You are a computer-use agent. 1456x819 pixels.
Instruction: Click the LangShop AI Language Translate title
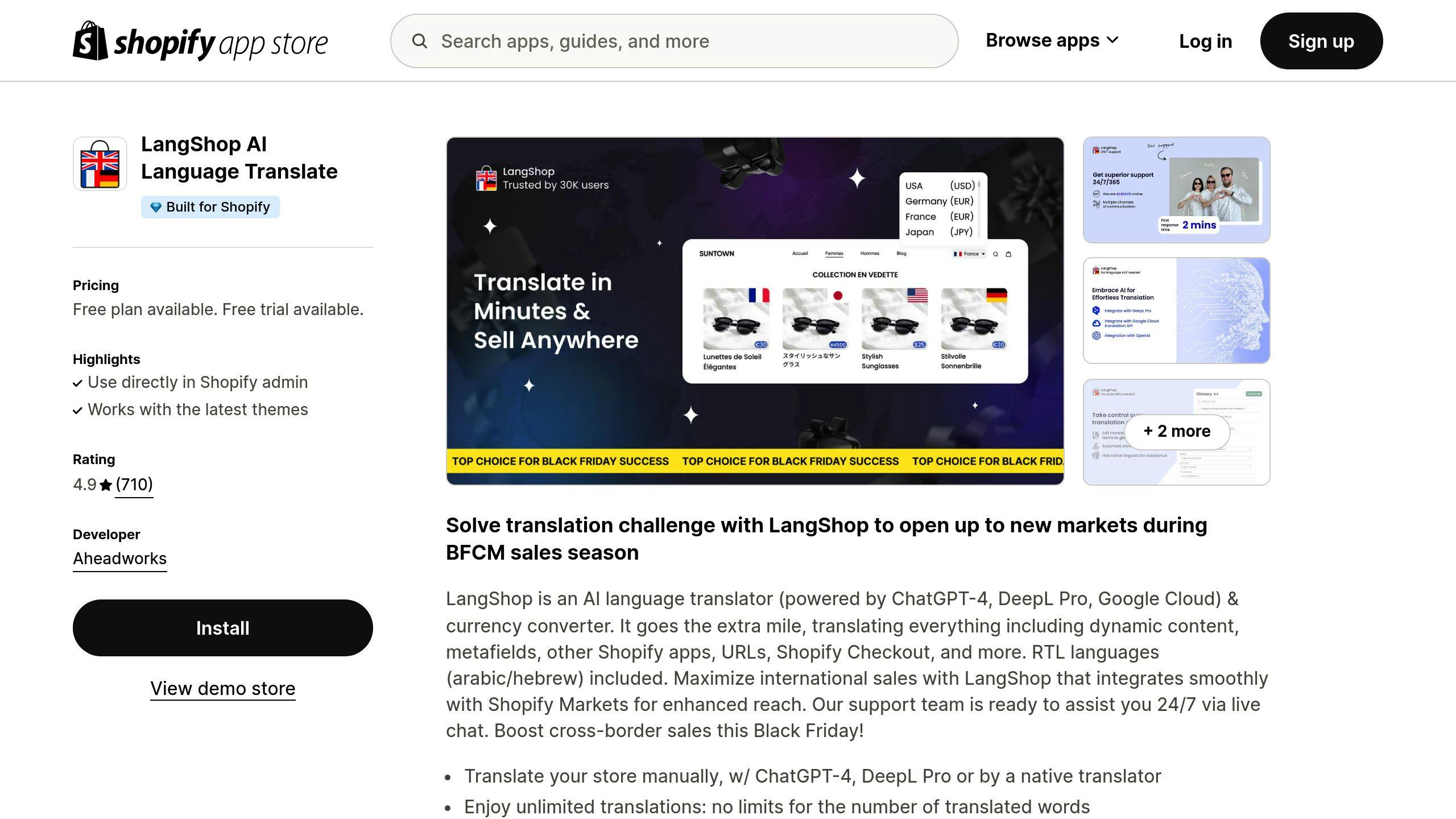click(239, 158)
